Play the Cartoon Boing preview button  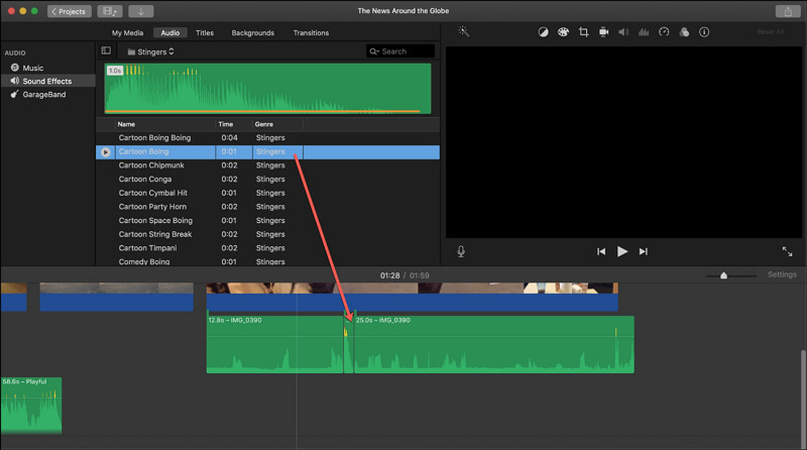(x=106, y=152)
